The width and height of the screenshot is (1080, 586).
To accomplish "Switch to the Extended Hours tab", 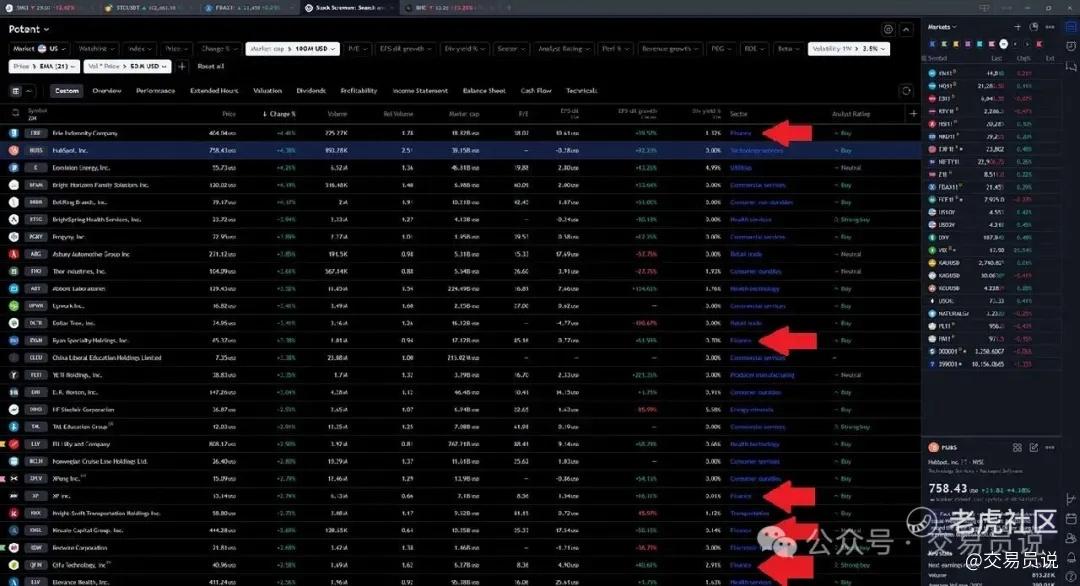I will pos(214,91).
